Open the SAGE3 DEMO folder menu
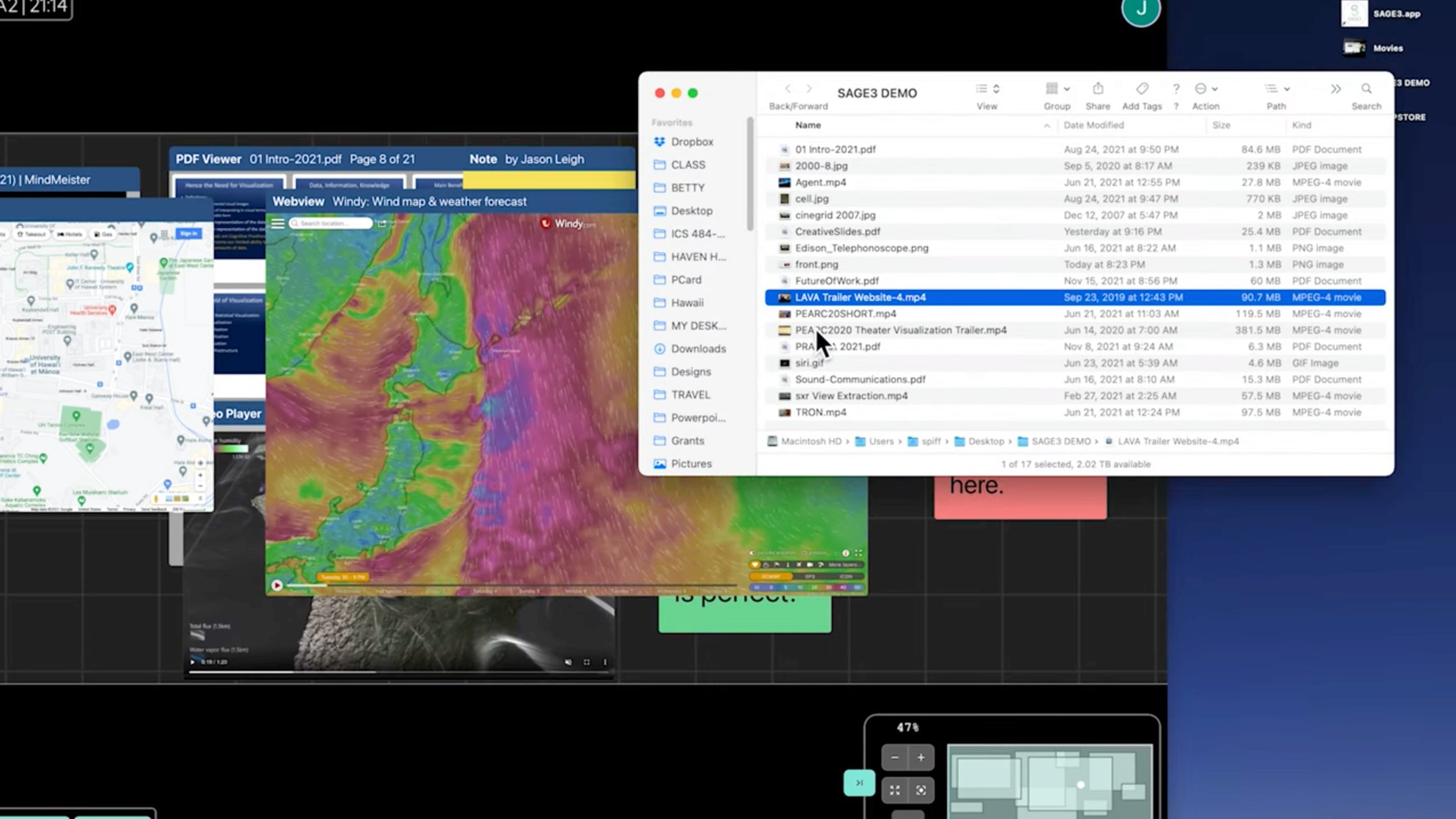The width and height of the screenshot is (1456, 819). point(876,92)
